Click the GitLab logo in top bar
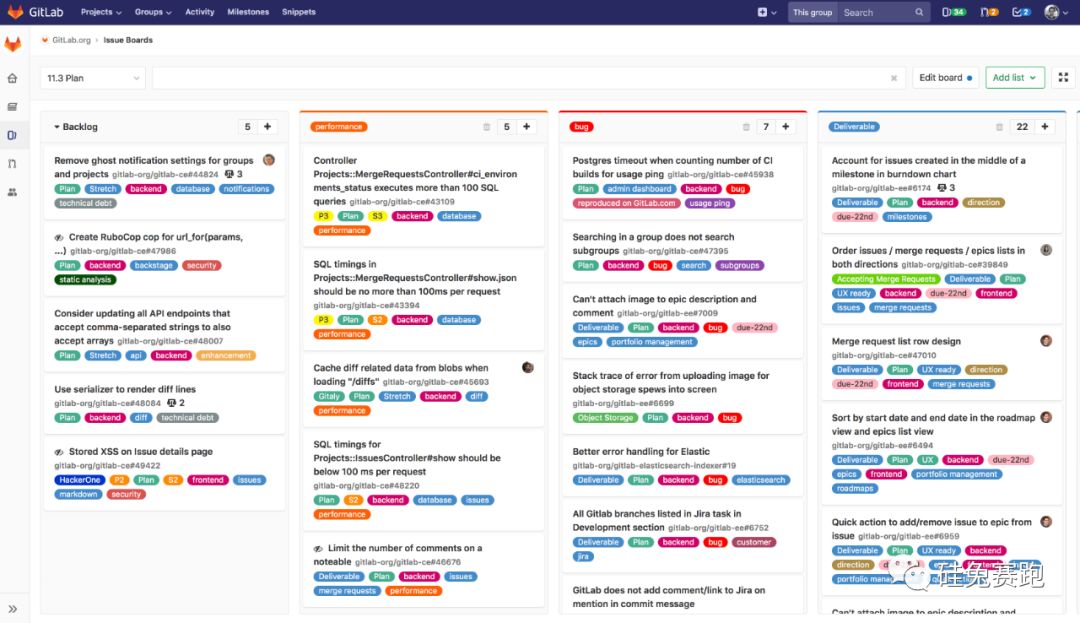The width and height of the screenshot is (1080, 623). (35, 12)
